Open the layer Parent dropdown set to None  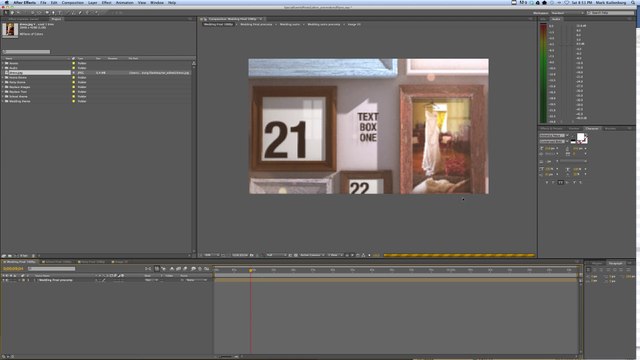pyautogui.click(x=196, y=280)
